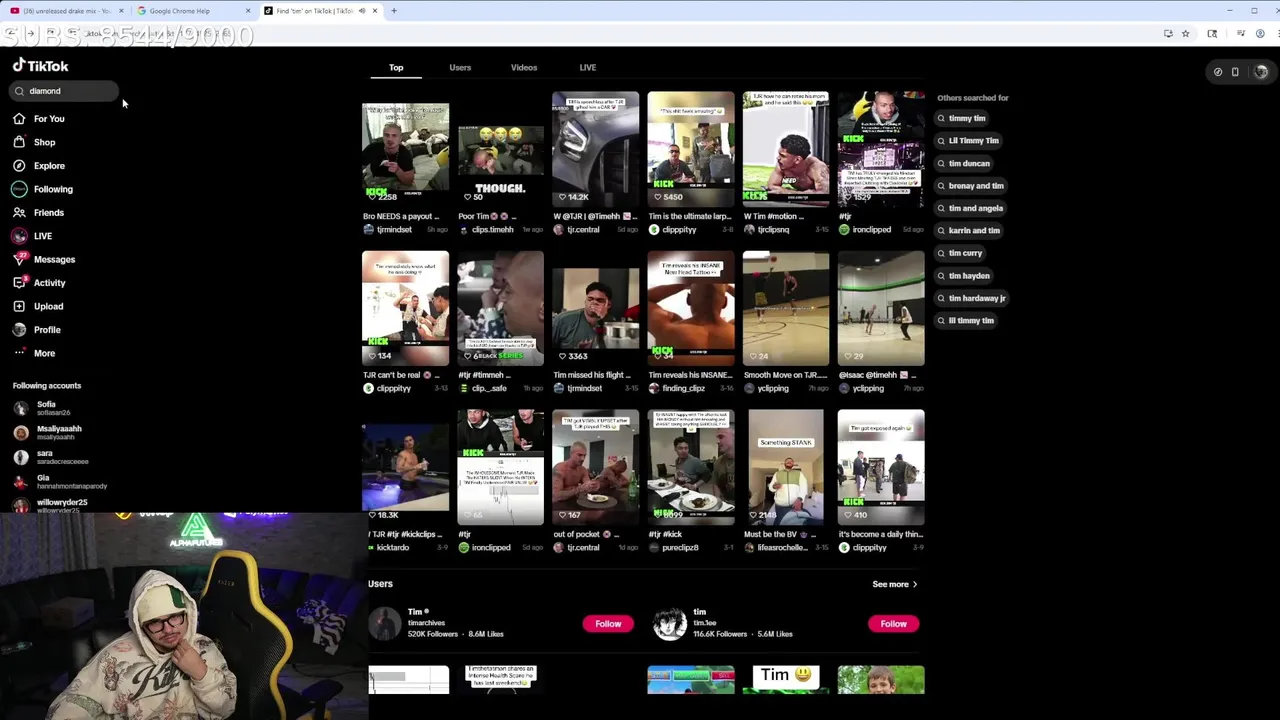The image size is (1280, 720).
Task: Select the LIVE results tab
Action: pyautogui.click(x=588, y=68)
